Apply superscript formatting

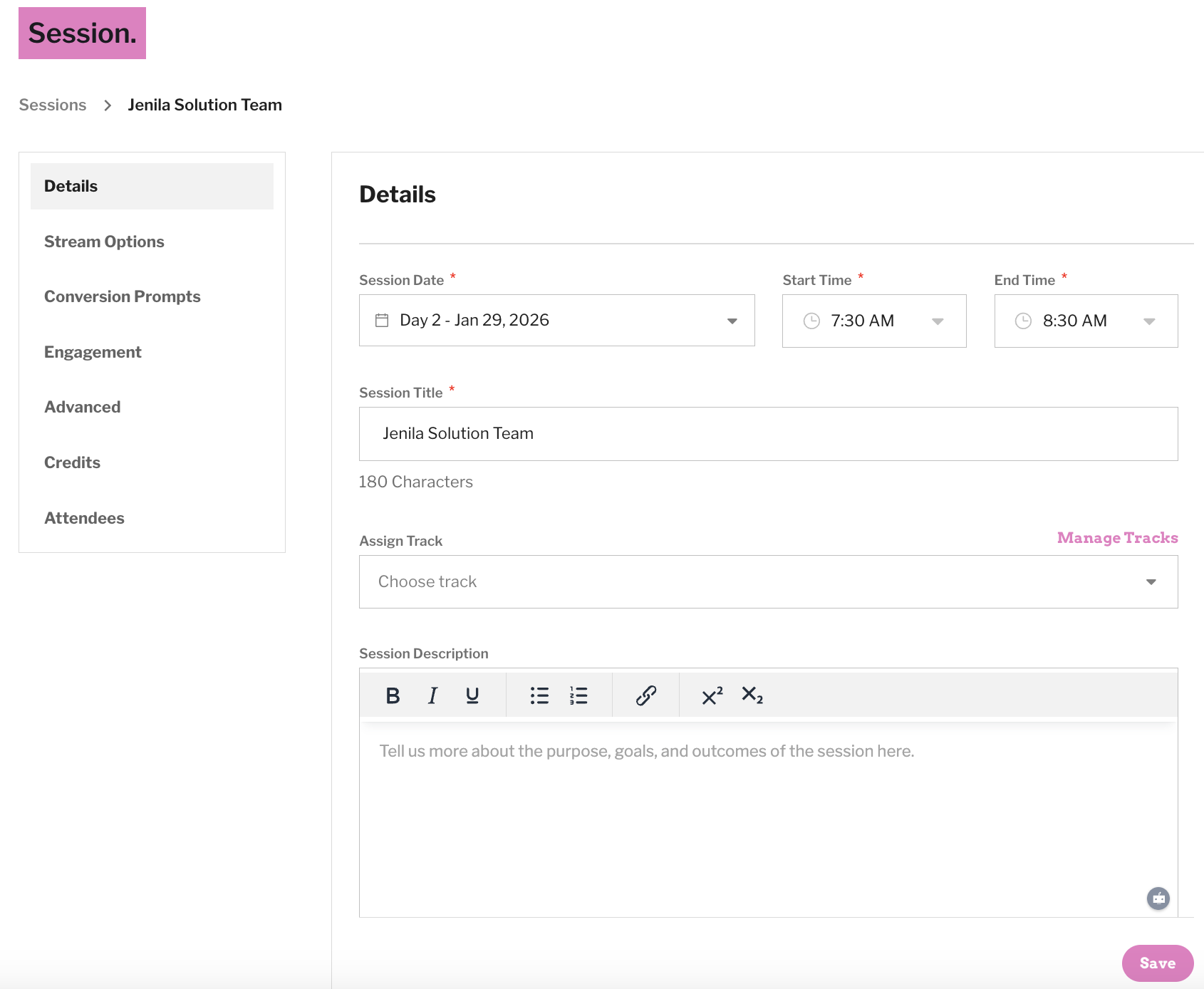point(712,695)
